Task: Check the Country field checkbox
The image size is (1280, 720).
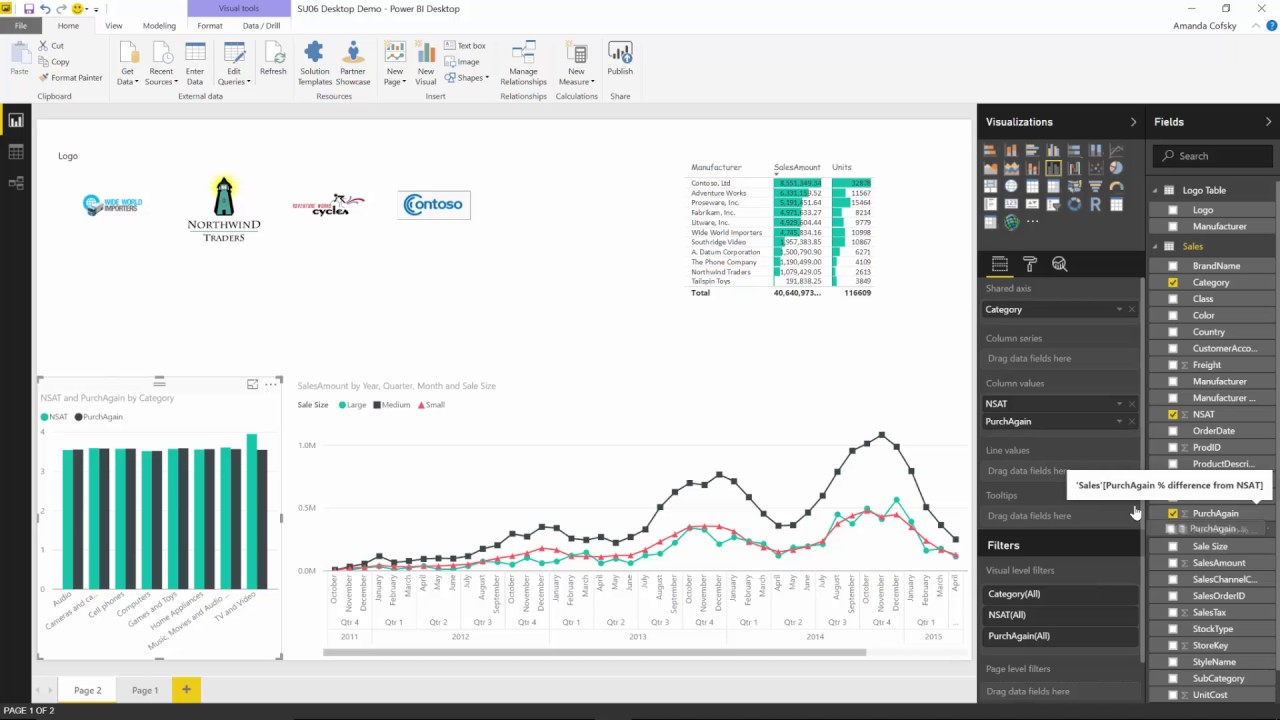Action: pos(1173,332)
